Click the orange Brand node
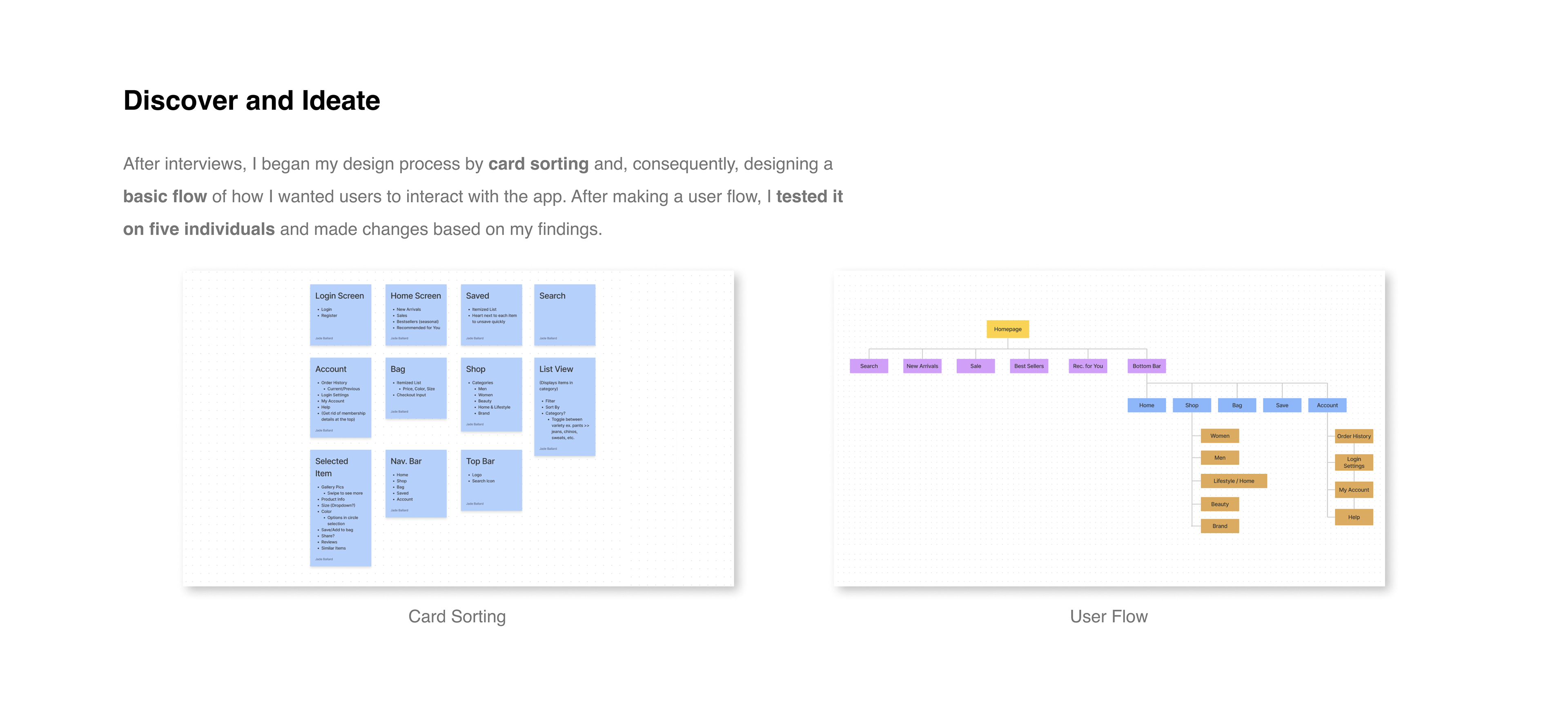Image resolution: width=1568 pixels, height=717 pixels. 1219,526
